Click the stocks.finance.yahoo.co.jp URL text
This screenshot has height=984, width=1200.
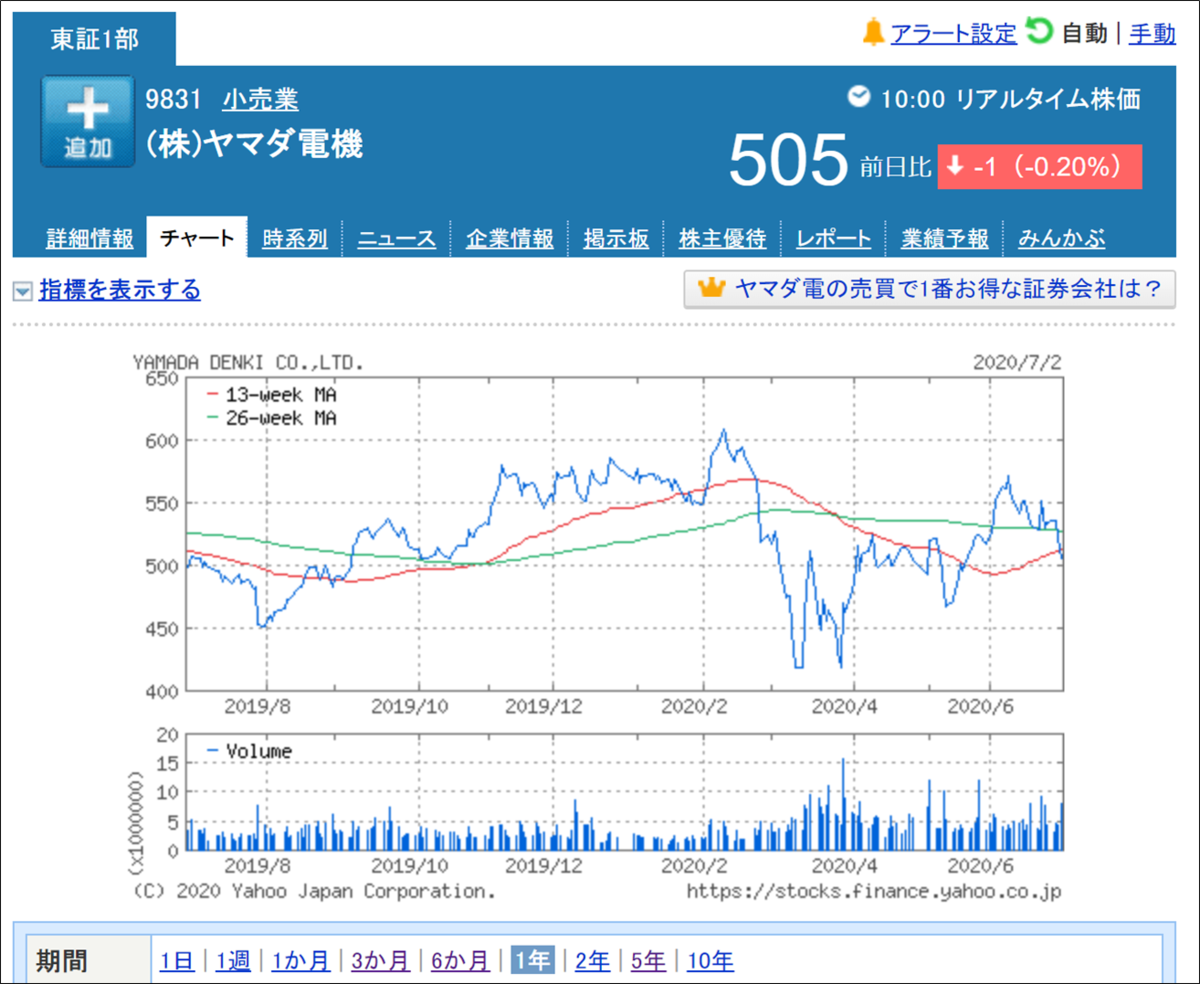874,889
